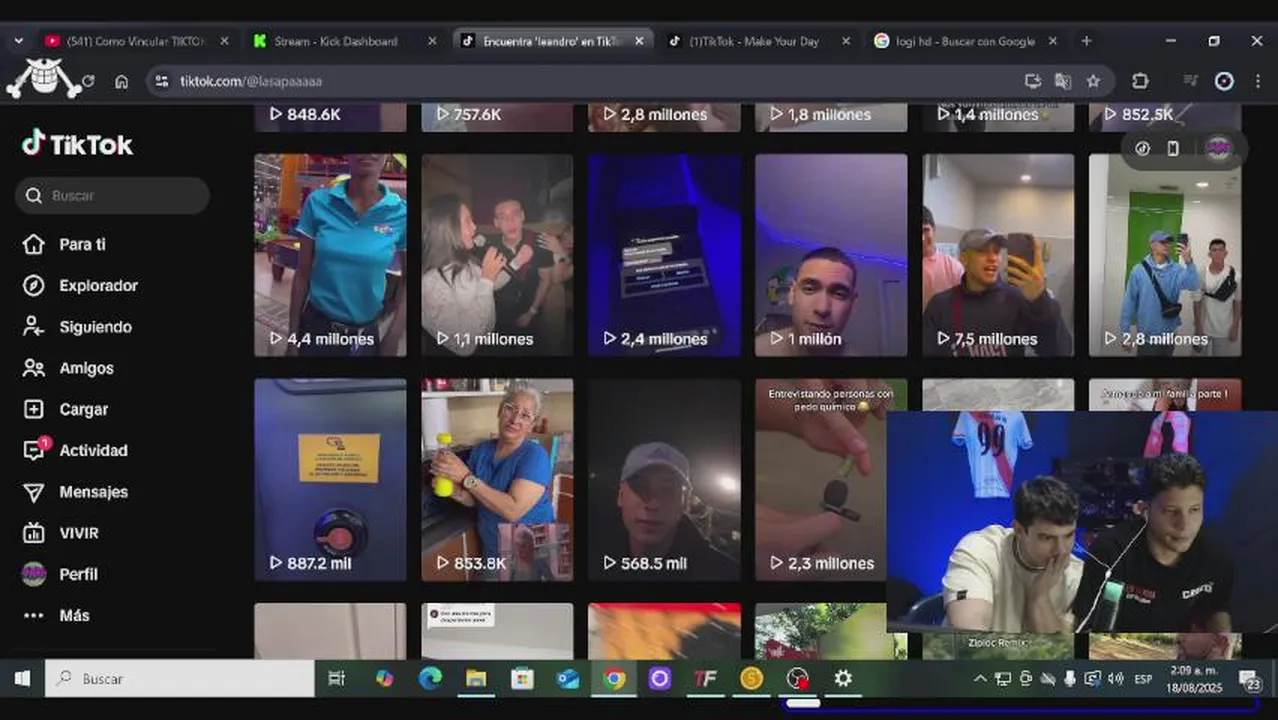Go to Chrome home page button
1278x720 pixels.
121,81
